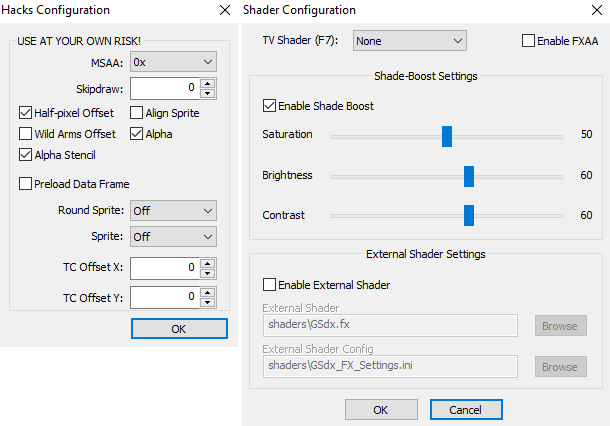610x426 pixels.
Task: Click OK in Hacks Configuration
Action: click(x=178, y=329)
